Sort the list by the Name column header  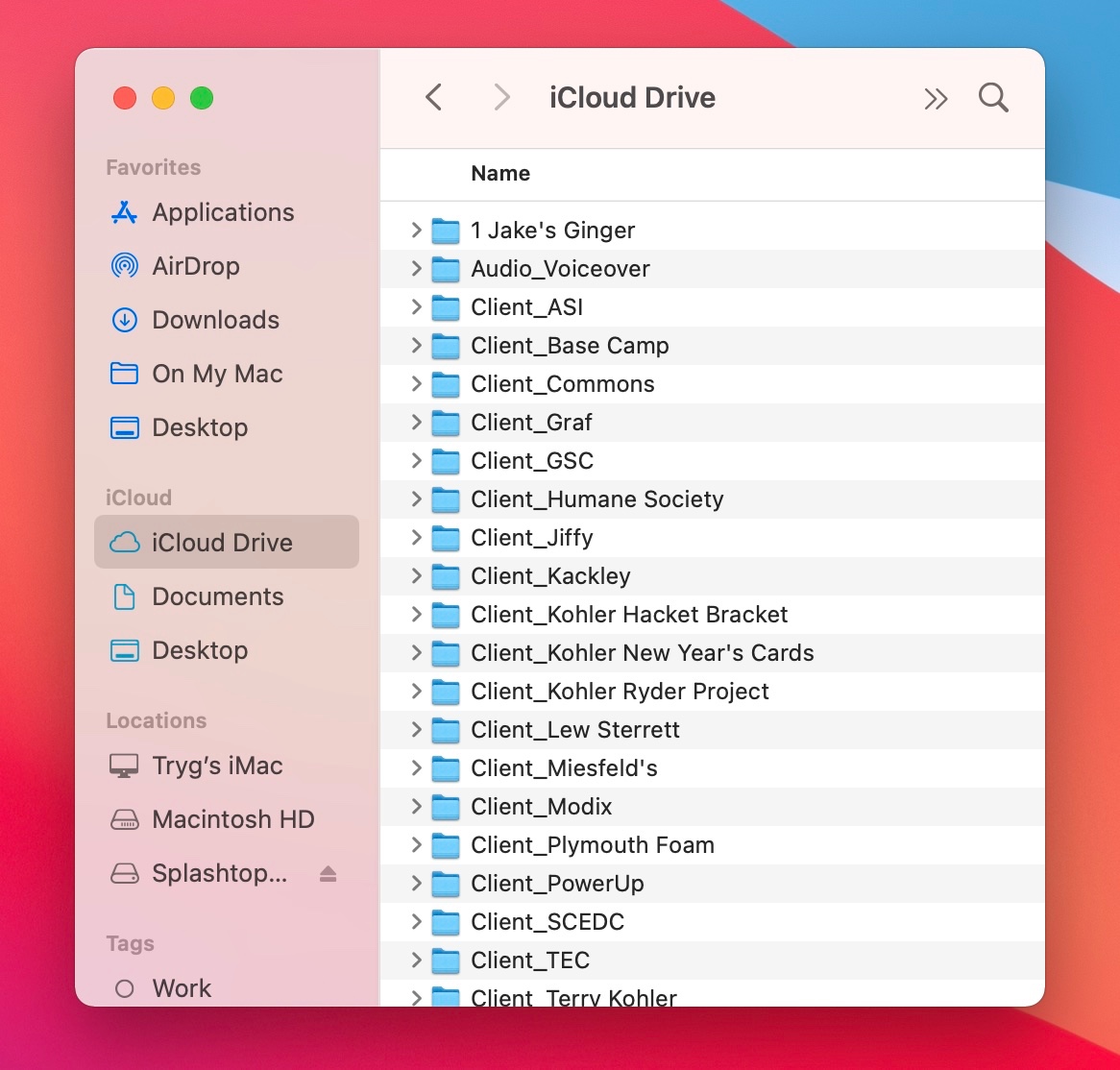pos(500,174)
